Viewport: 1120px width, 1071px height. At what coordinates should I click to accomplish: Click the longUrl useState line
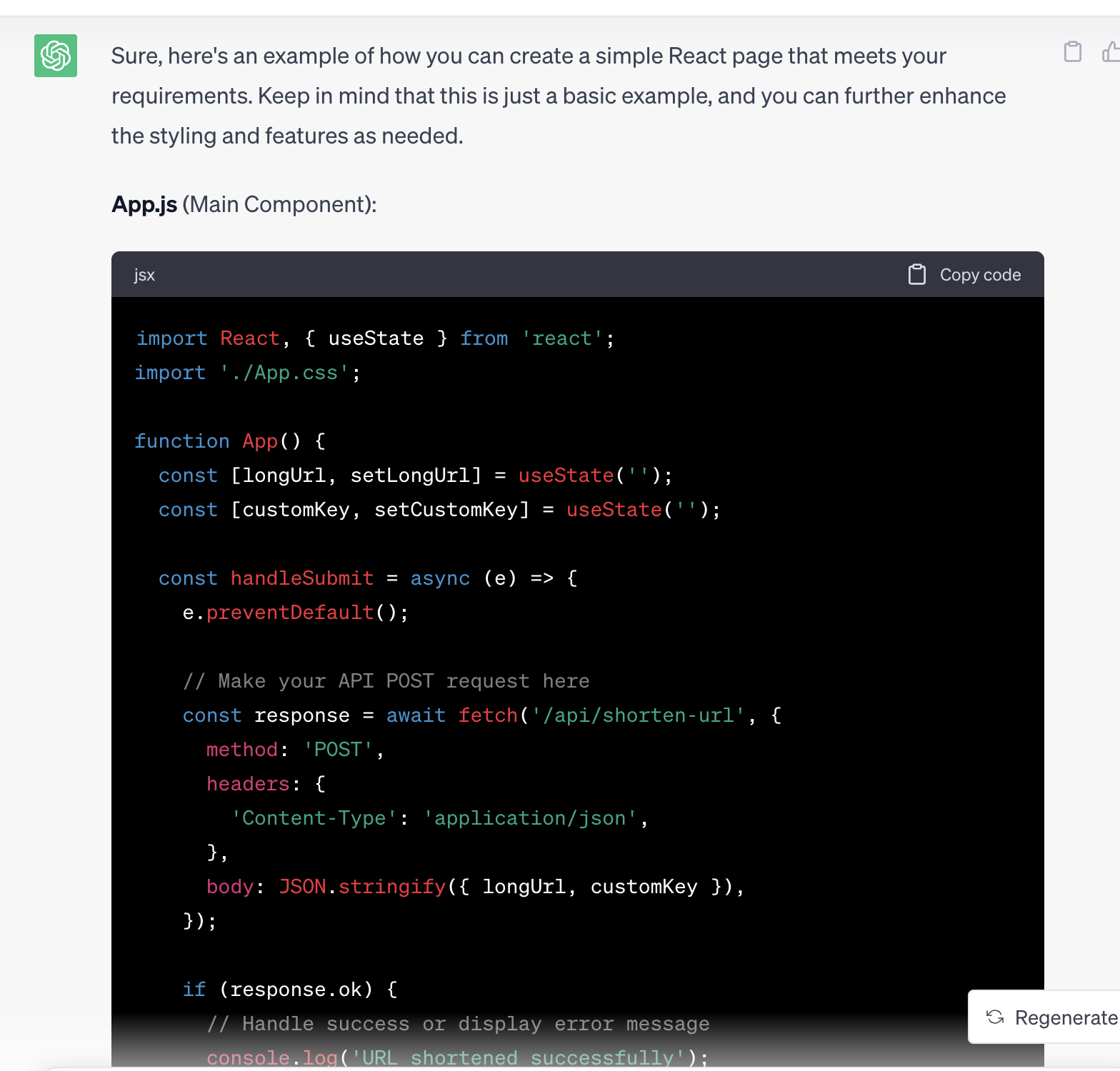click(x=415, y=476)
